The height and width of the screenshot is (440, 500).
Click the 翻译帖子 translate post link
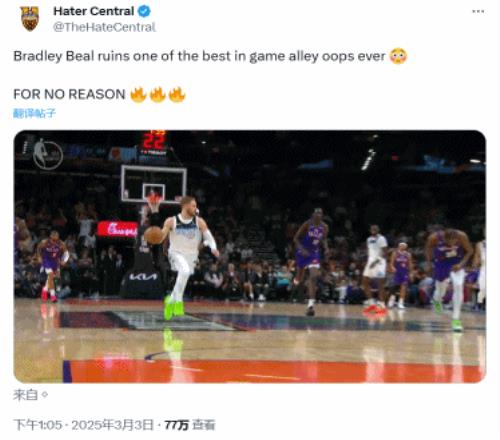[x=34, y=113]
